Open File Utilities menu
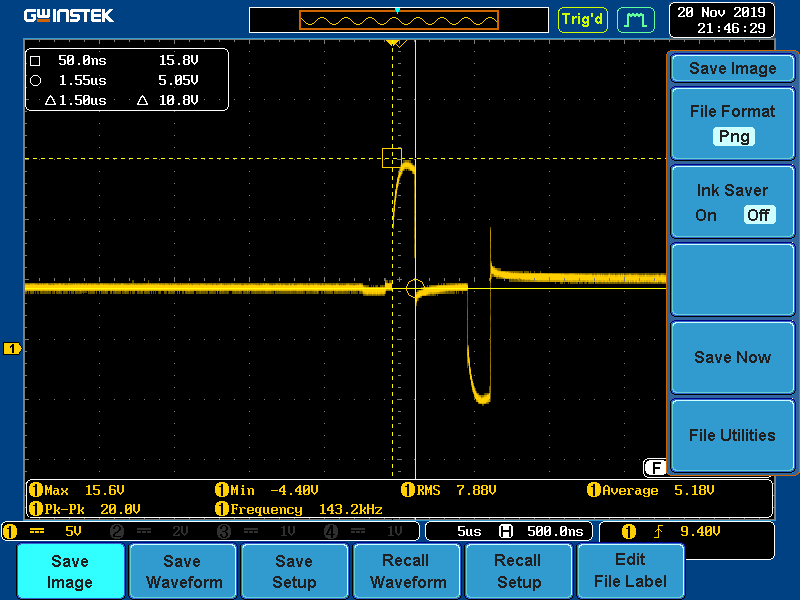The height and width of the screenshot is (600, 800). [x=732, y=435]
